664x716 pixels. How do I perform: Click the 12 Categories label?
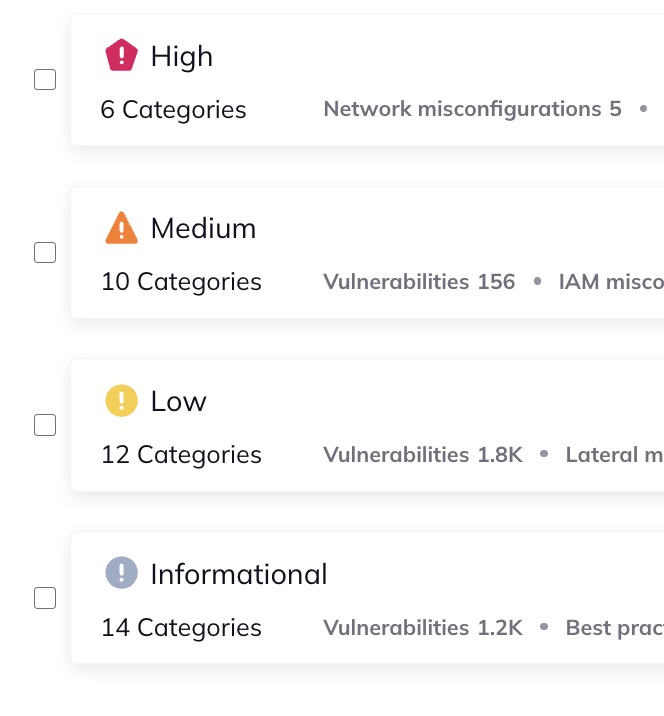(181, 455)
